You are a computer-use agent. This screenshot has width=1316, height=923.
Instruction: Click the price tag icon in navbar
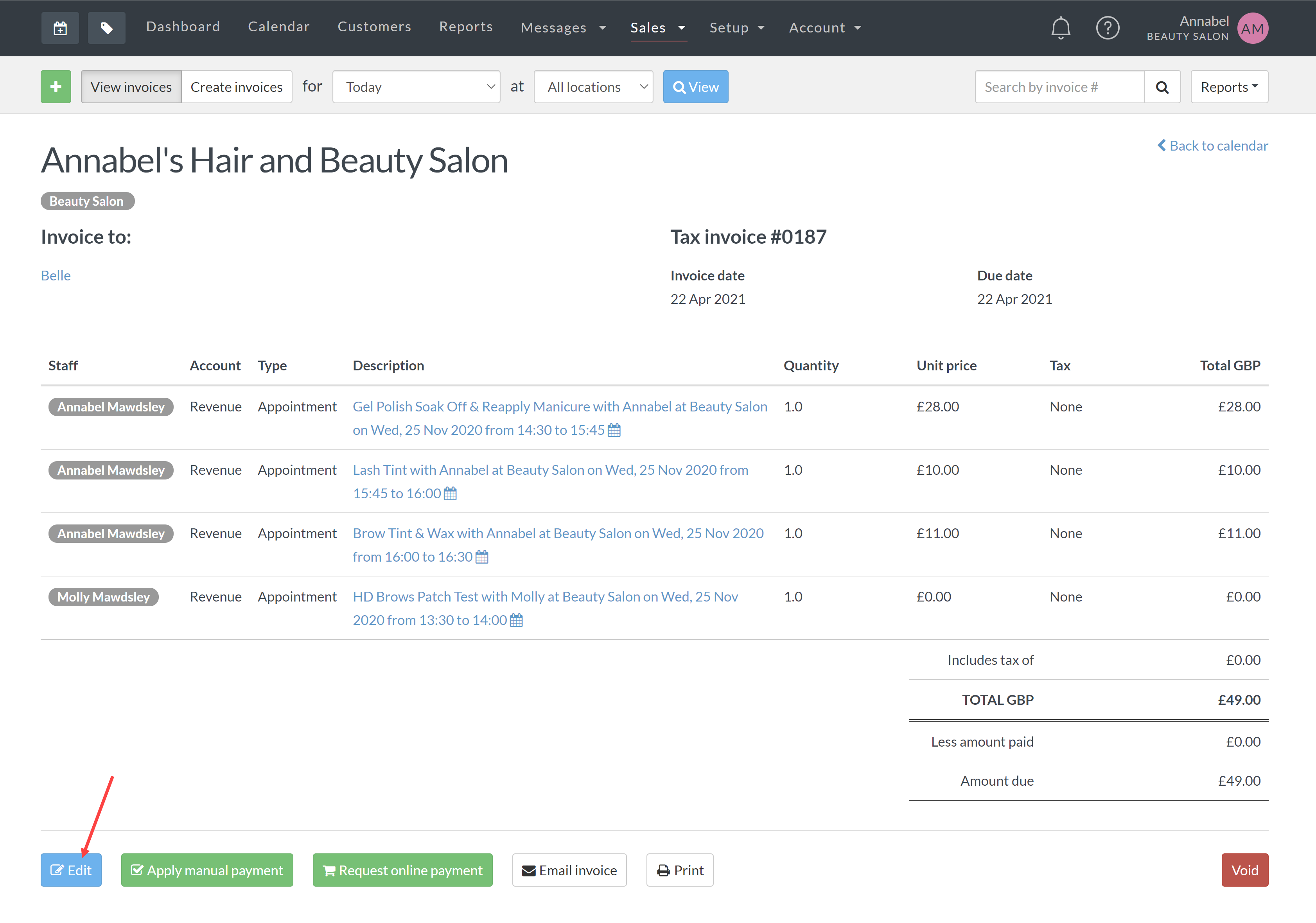pyautogui.click(x=107, y=27)
